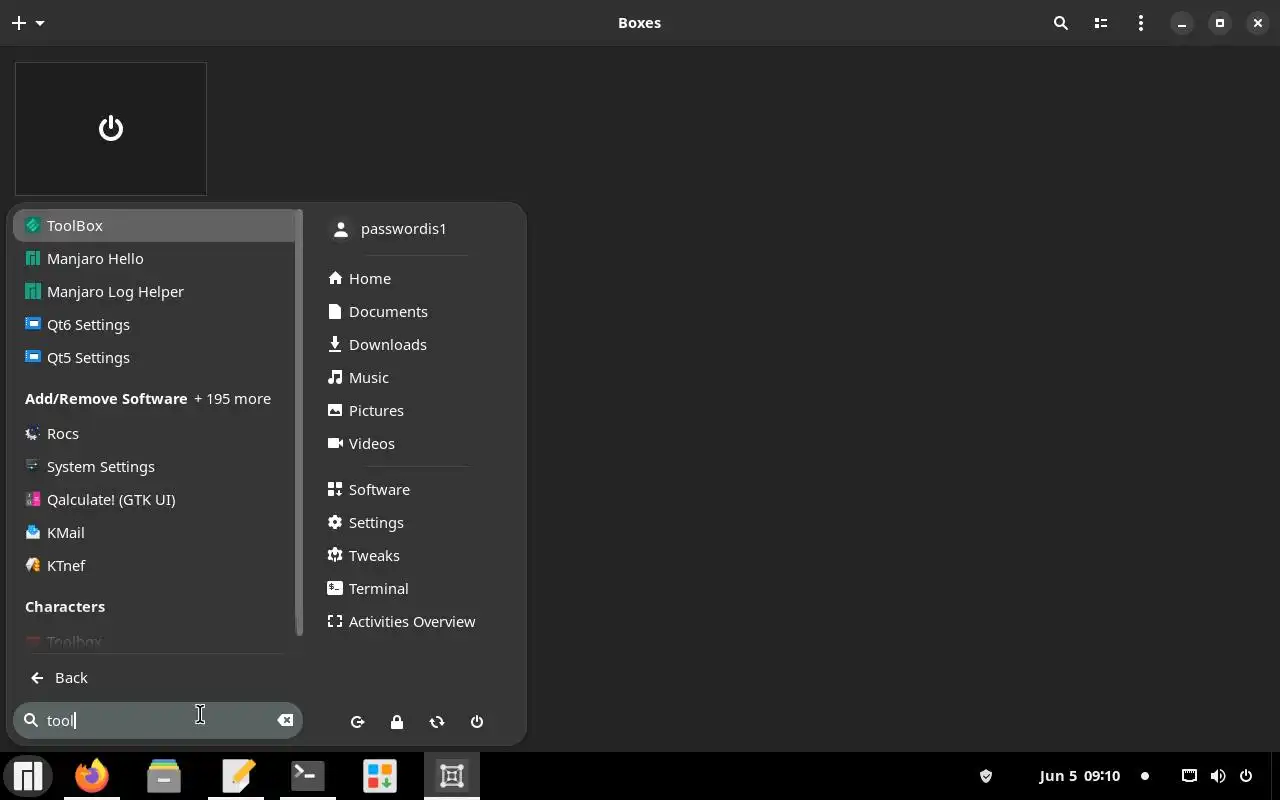Open KTnef from the list
Screen dimensions: 1280x800
(x=155, y=566)
